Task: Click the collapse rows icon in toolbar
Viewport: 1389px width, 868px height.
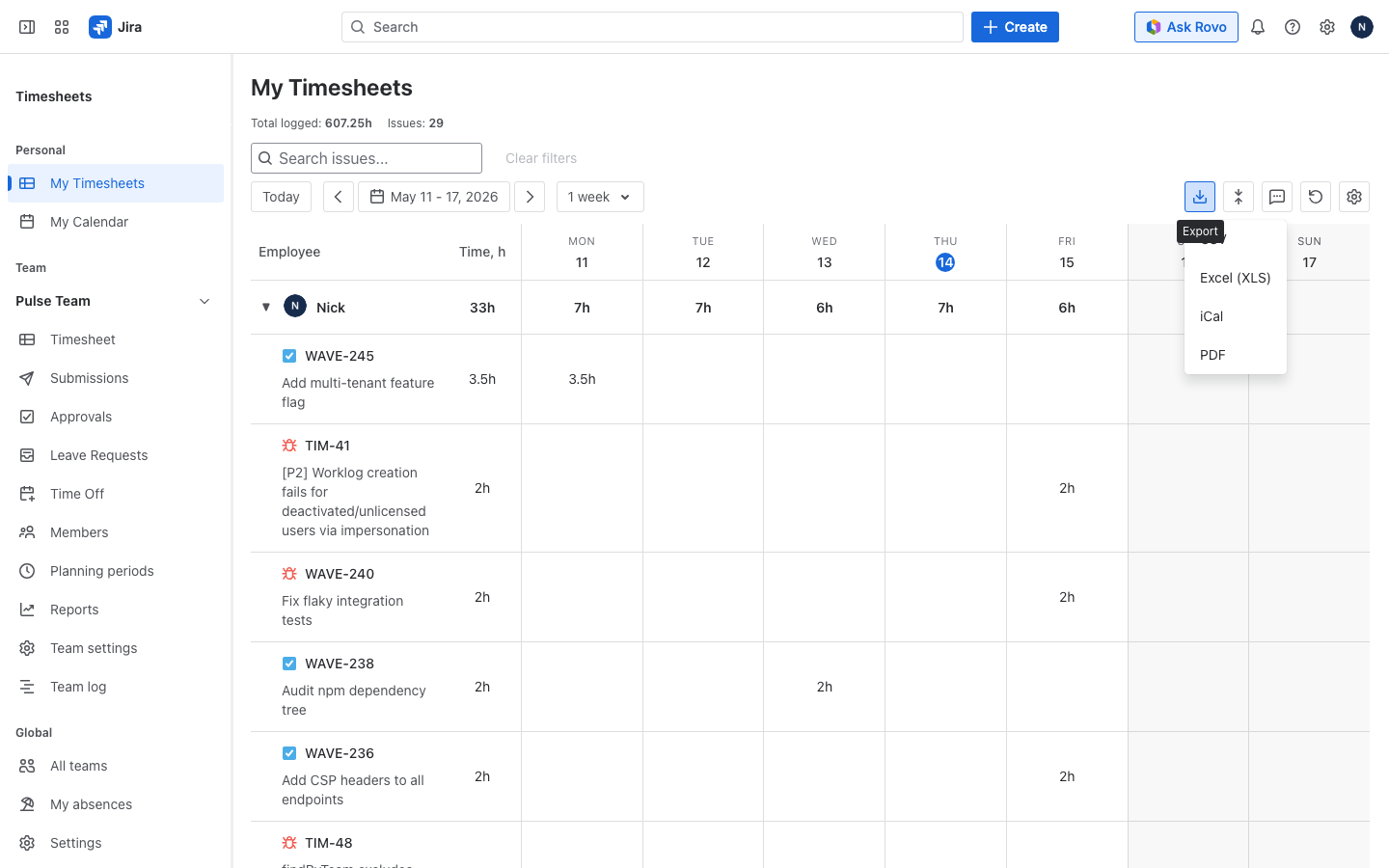Action: (1239, 197)
